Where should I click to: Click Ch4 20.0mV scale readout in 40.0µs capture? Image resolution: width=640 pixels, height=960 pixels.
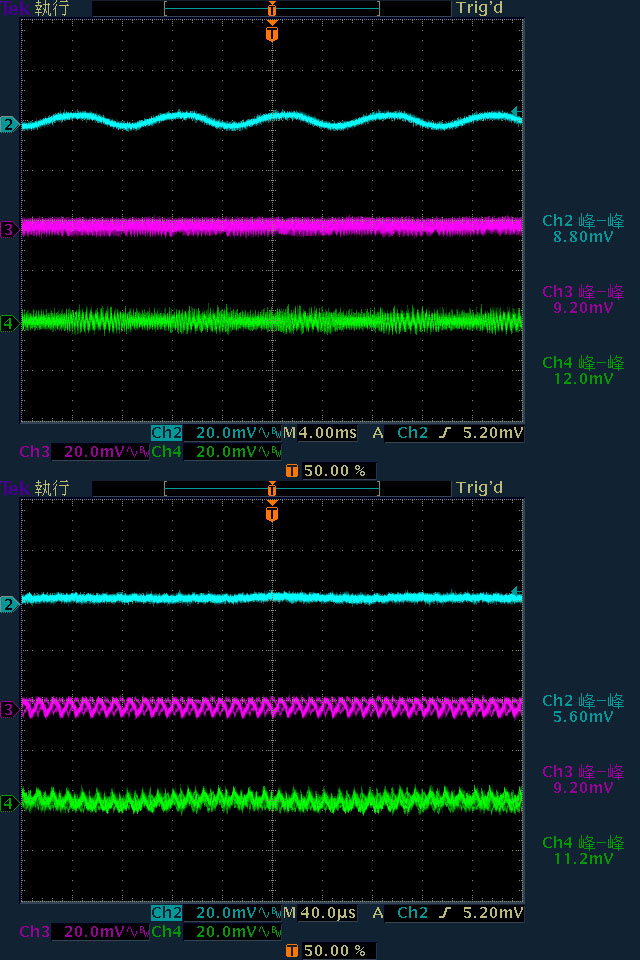232,932
